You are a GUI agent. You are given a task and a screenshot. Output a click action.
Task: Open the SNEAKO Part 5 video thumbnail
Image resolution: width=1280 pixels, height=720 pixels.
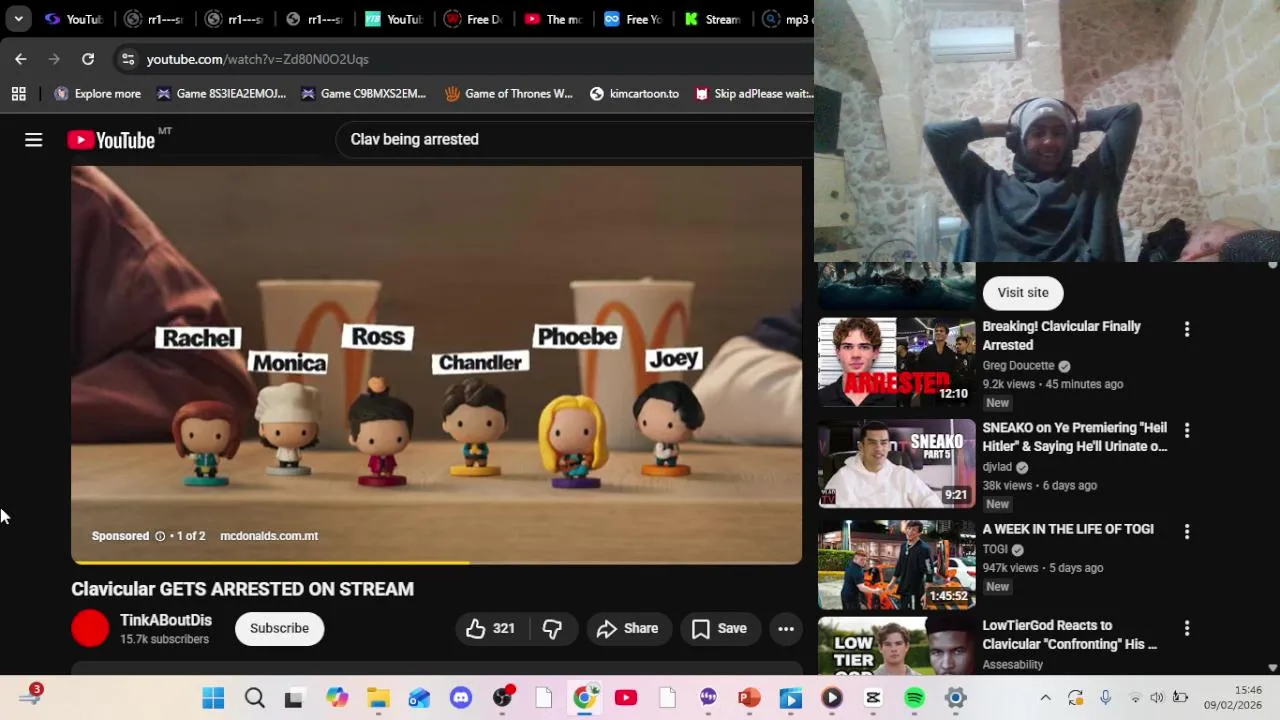click(897, 464)
